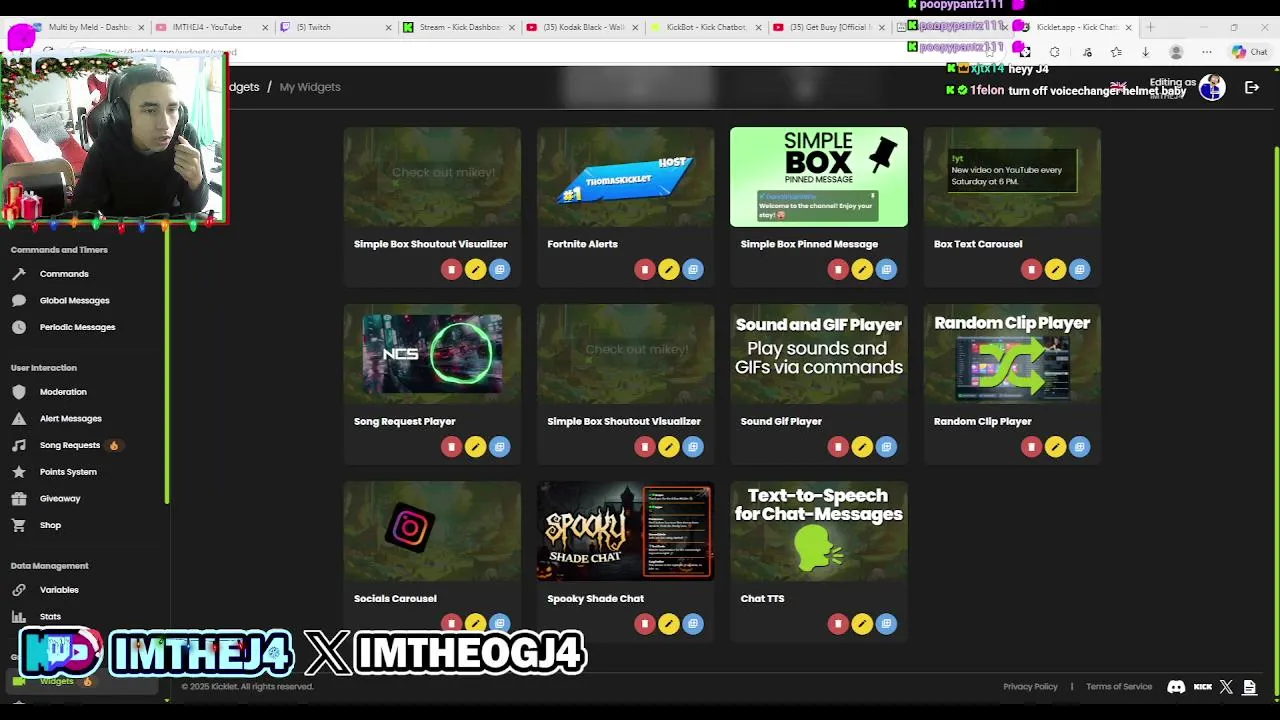Copy the Song Request Player widget link

tap(499, 447)
